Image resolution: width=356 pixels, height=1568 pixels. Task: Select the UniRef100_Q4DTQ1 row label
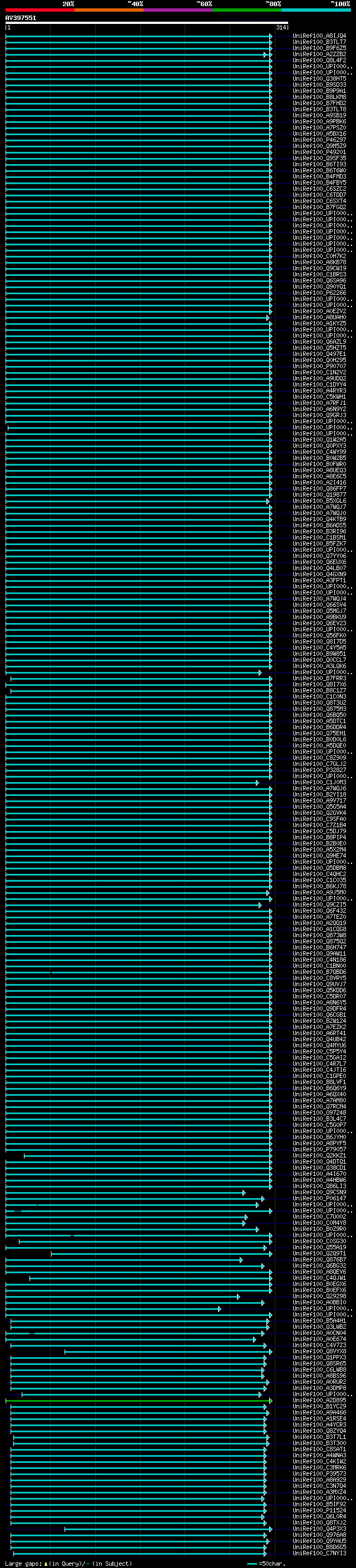[319, 1161]
